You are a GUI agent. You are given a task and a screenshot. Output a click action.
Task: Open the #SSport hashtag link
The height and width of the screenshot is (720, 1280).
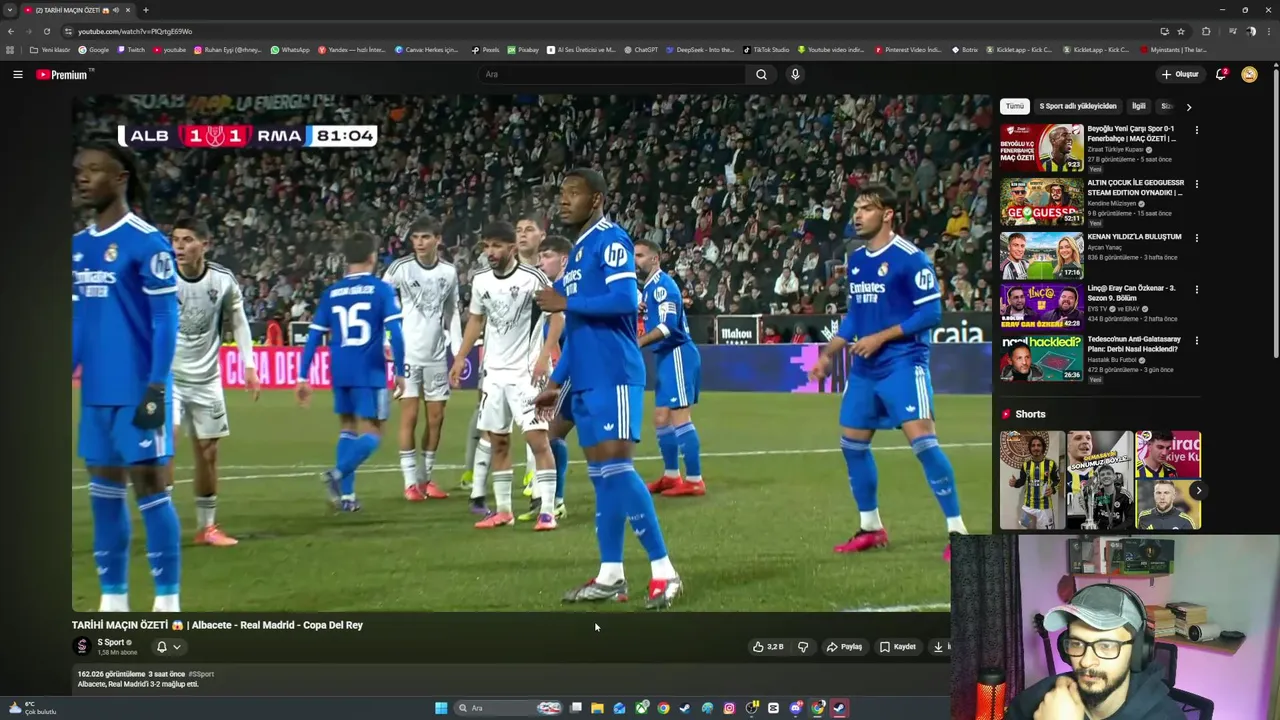pos(201,674)
